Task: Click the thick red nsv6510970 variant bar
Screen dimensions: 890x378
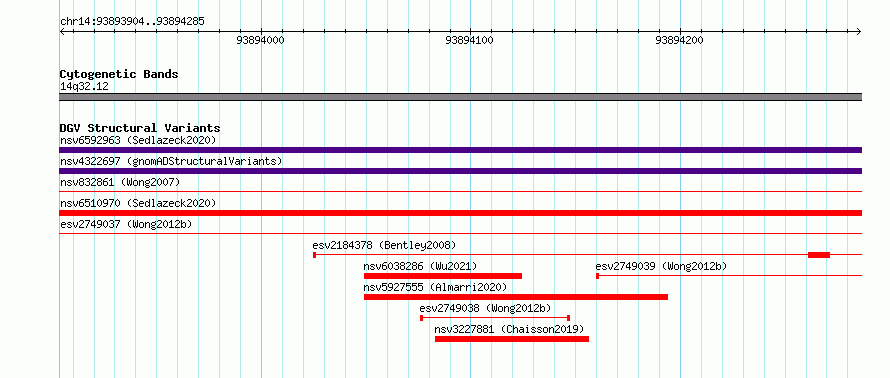Action: click(x=460, y=213)
